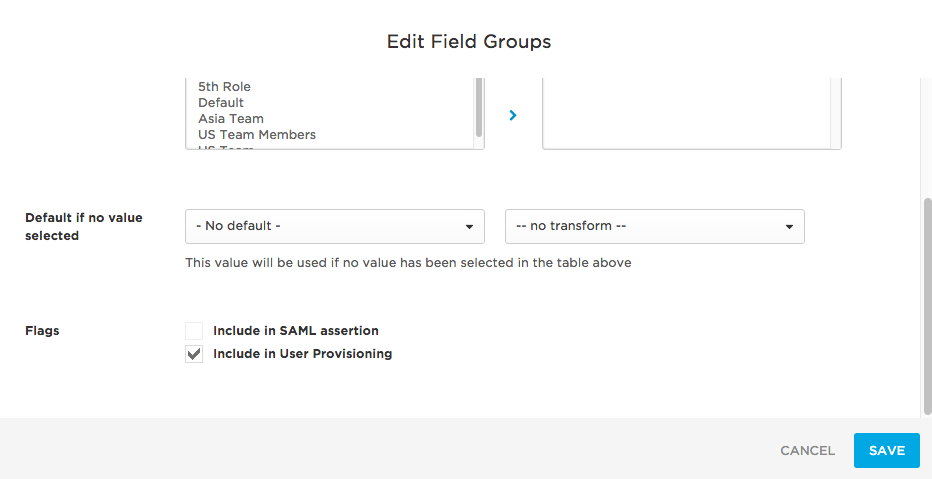Click the blue arrow to move selected role
932x479 pixels.
click(513, 115)
